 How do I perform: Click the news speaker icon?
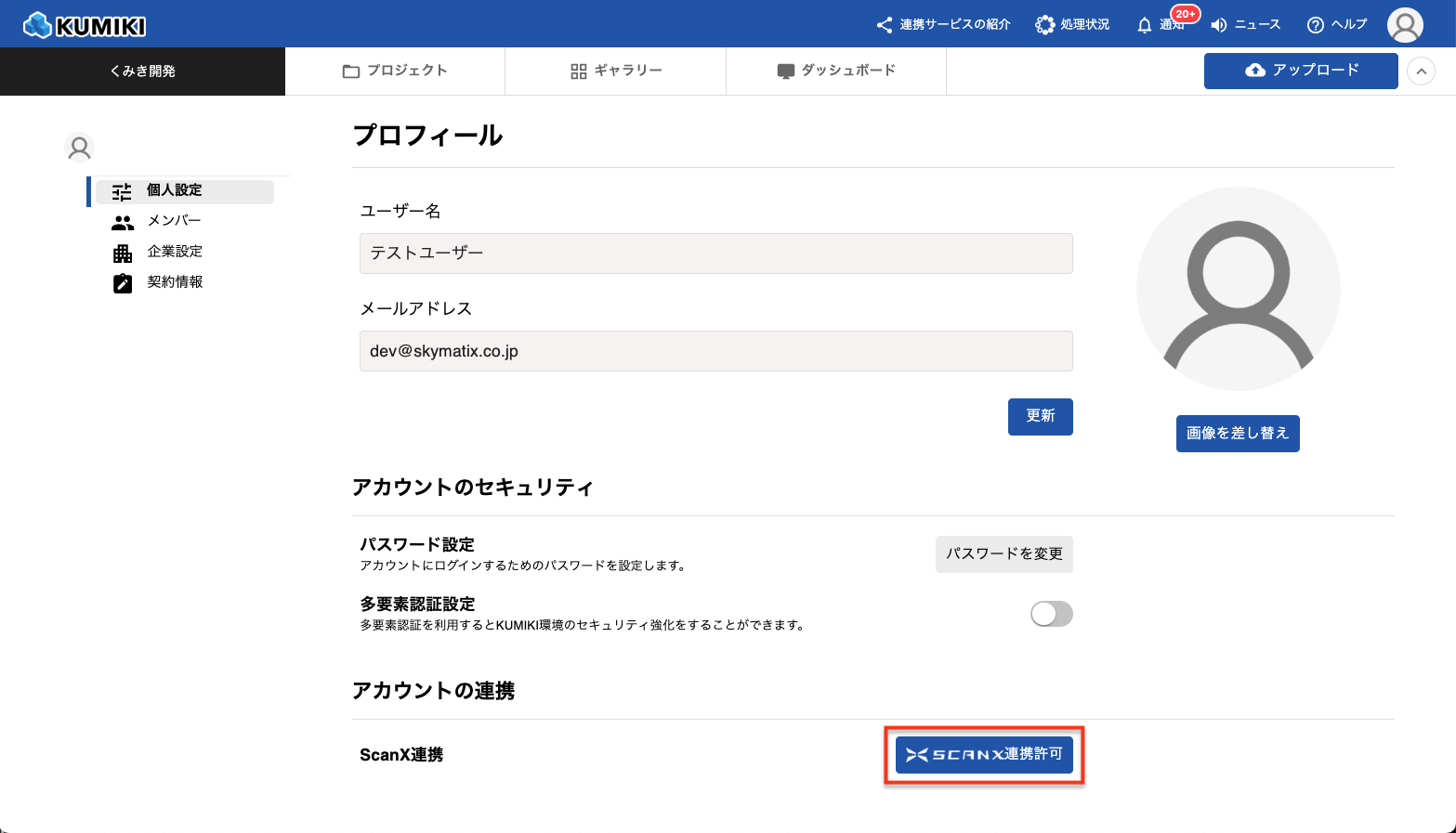tap(1219, 25)
